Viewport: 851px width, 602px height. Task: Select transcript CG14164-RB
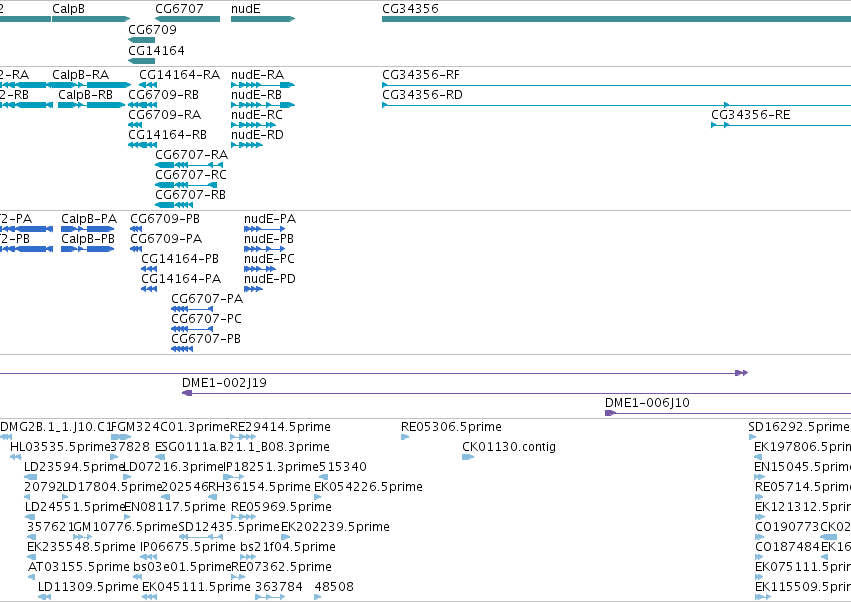tap(142, 145)
